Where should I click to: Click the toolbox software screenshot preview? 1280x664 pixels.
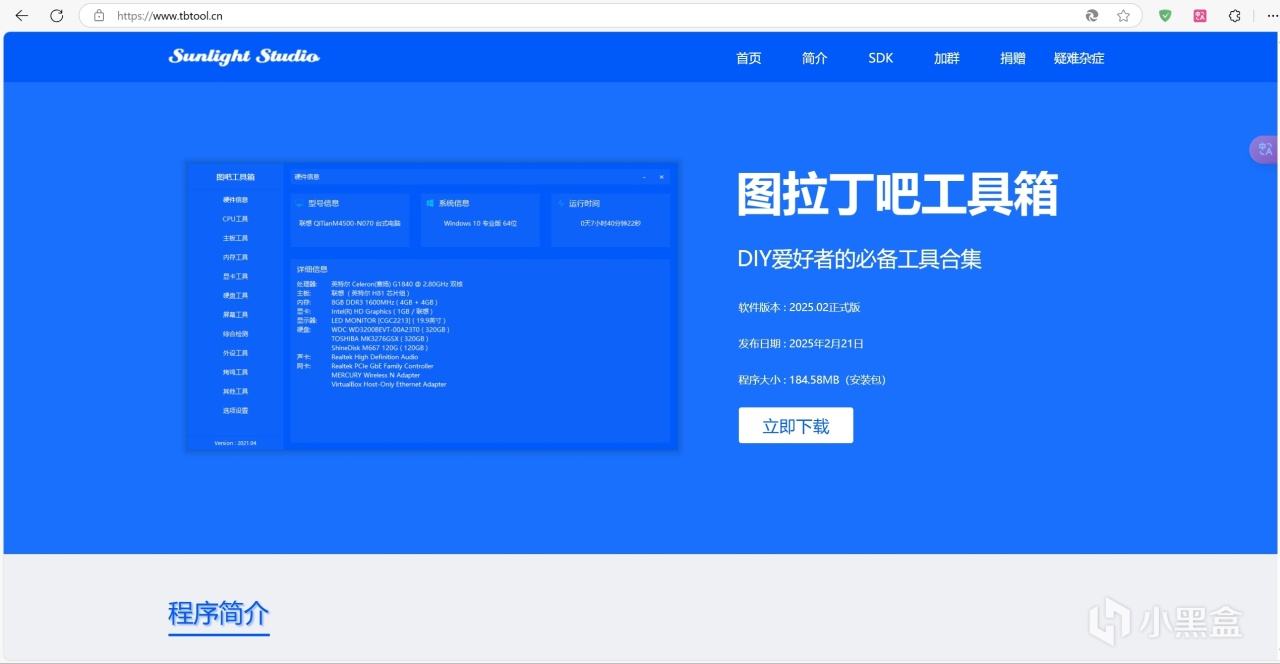[432, 306]
